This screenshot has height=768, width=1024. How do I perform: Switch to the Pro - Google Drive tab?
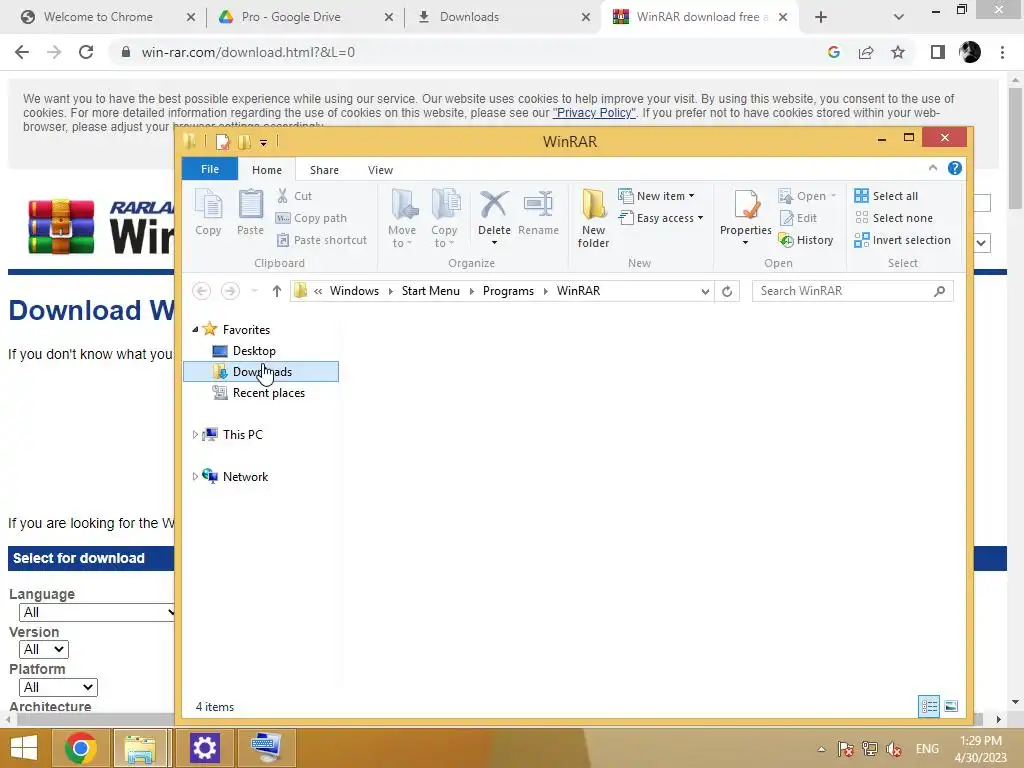pyautogui.click(x=306, y=17)
